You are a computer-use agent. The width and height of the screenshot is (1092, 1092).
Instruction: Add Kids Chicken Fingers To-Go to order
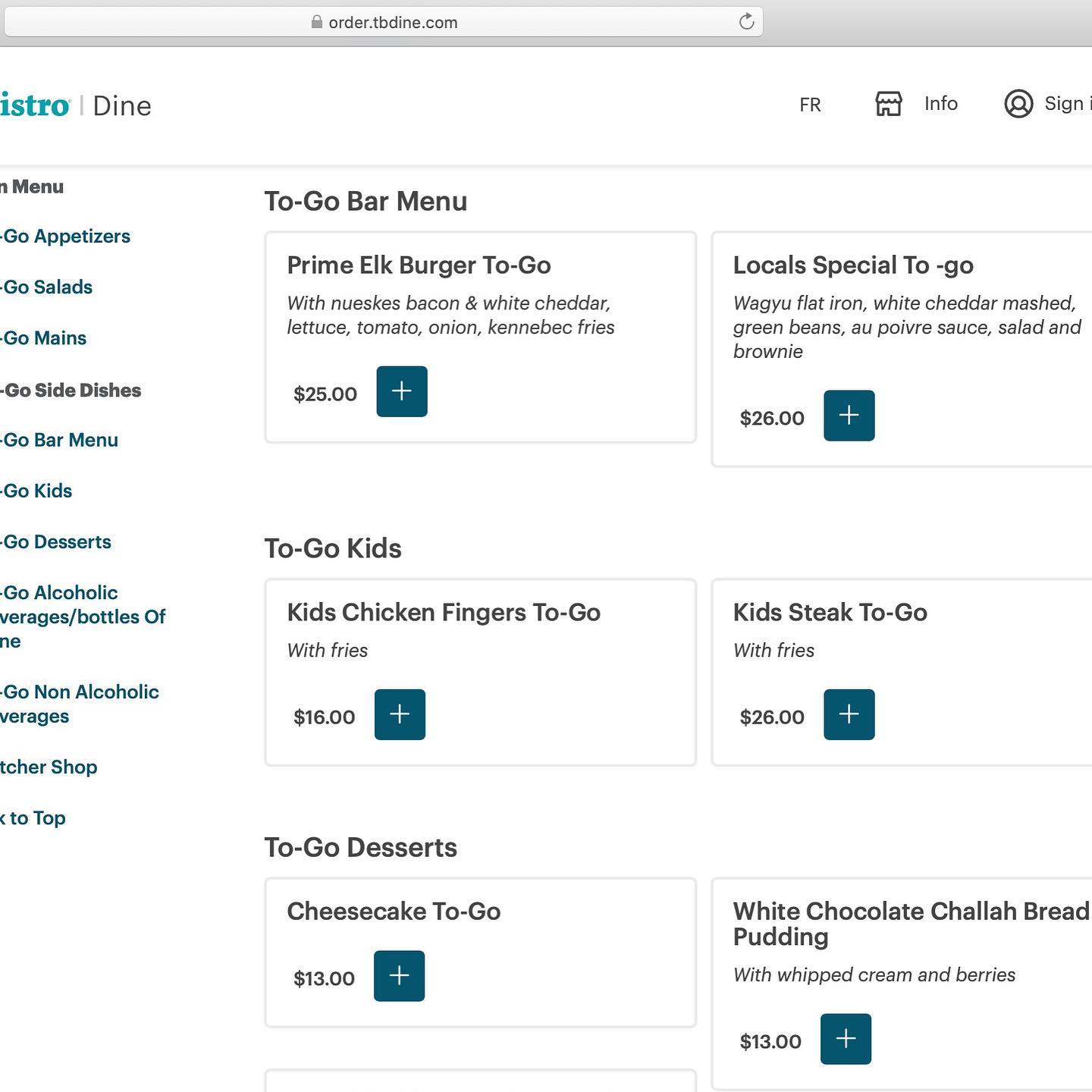(400, 714)
